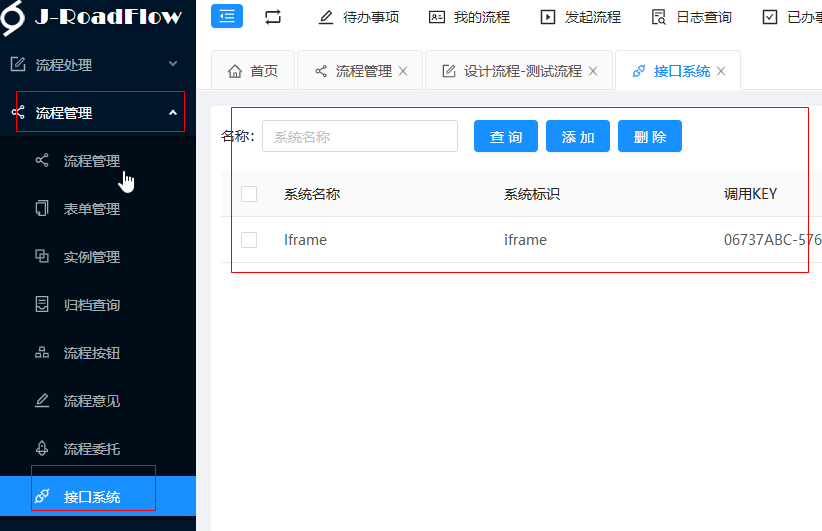This screenshot has width=822, height=531.
Task: Expand the 流程处理 sidebar menu
Action: [x=97, y=65]
